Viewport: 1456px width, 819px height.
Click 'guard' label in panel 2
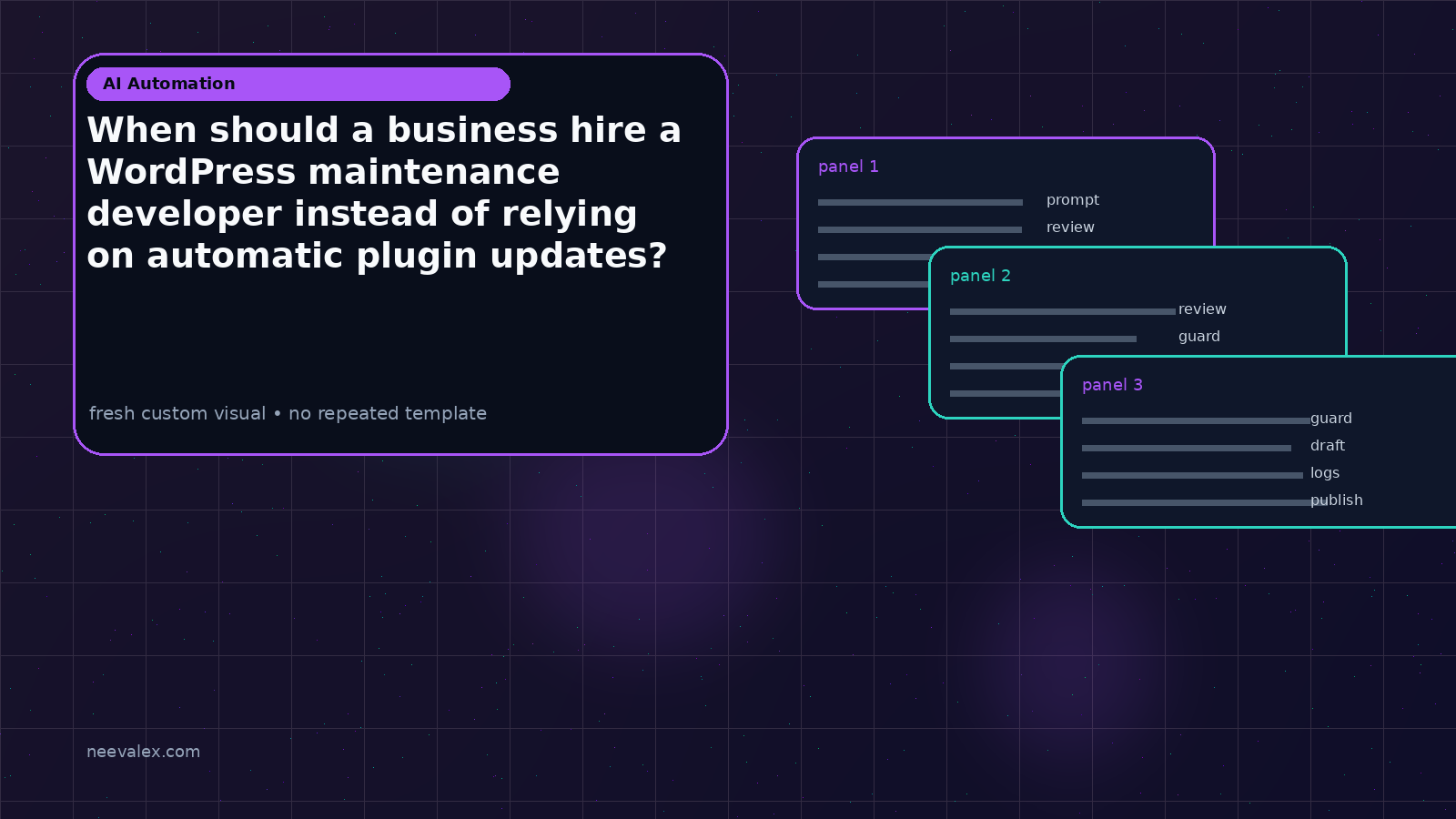click(1199, 337)
